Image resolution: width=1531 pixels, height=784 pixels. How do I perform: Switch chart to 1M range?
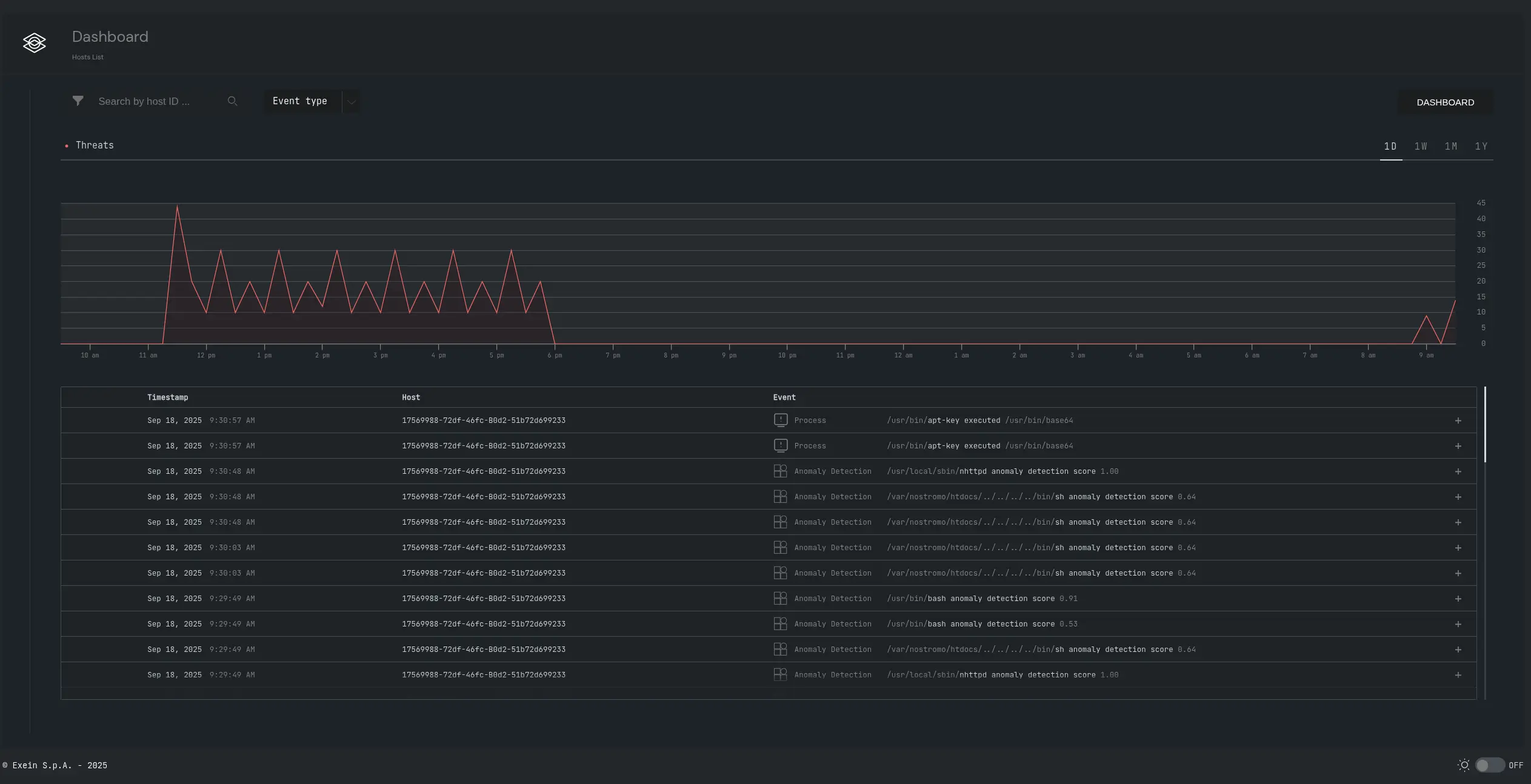coord(1451,147)
